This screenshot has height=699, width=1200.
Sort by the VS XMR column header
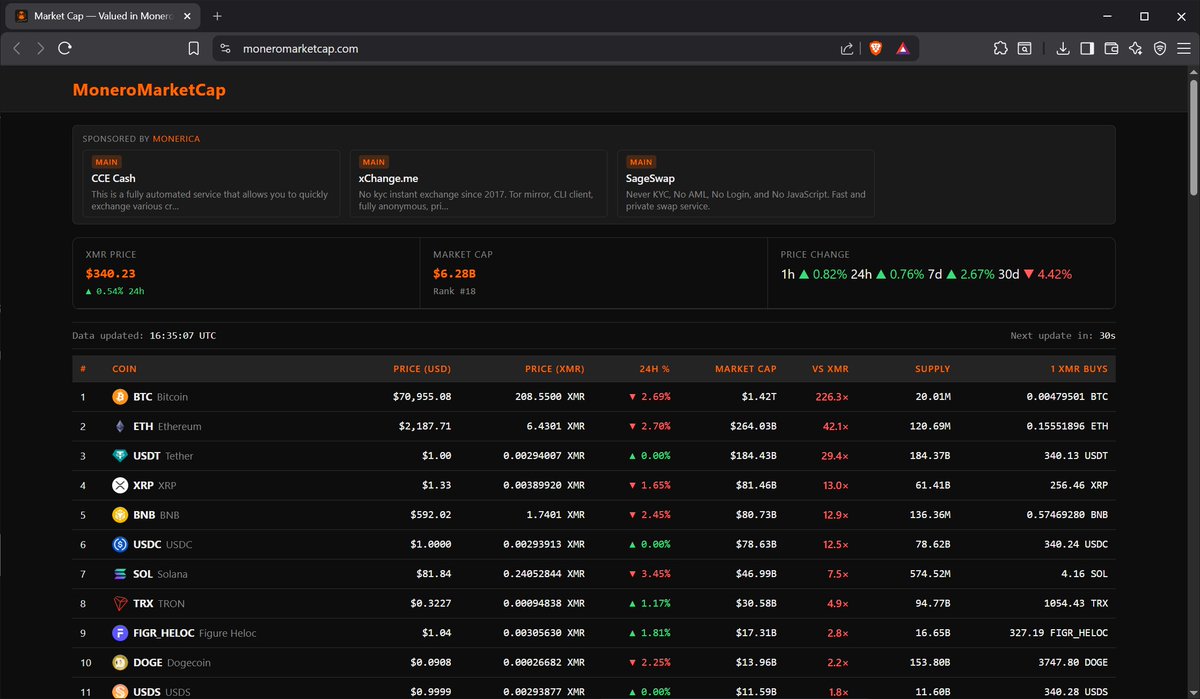(x=830, y=369)
